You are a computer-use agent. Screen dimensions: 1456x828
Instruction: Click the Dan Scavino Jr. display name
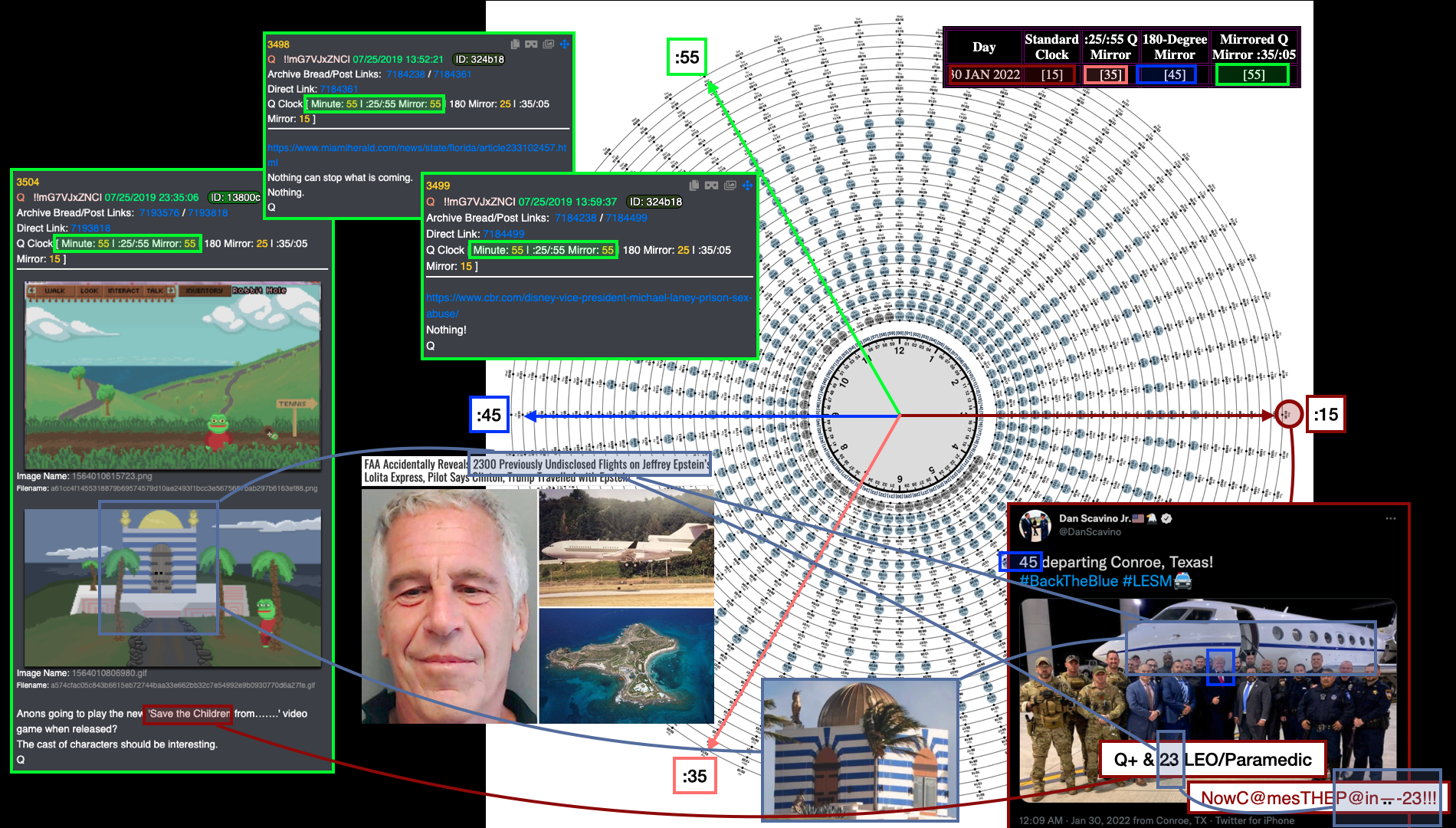pyautogui.click(x=1094, y=518)
